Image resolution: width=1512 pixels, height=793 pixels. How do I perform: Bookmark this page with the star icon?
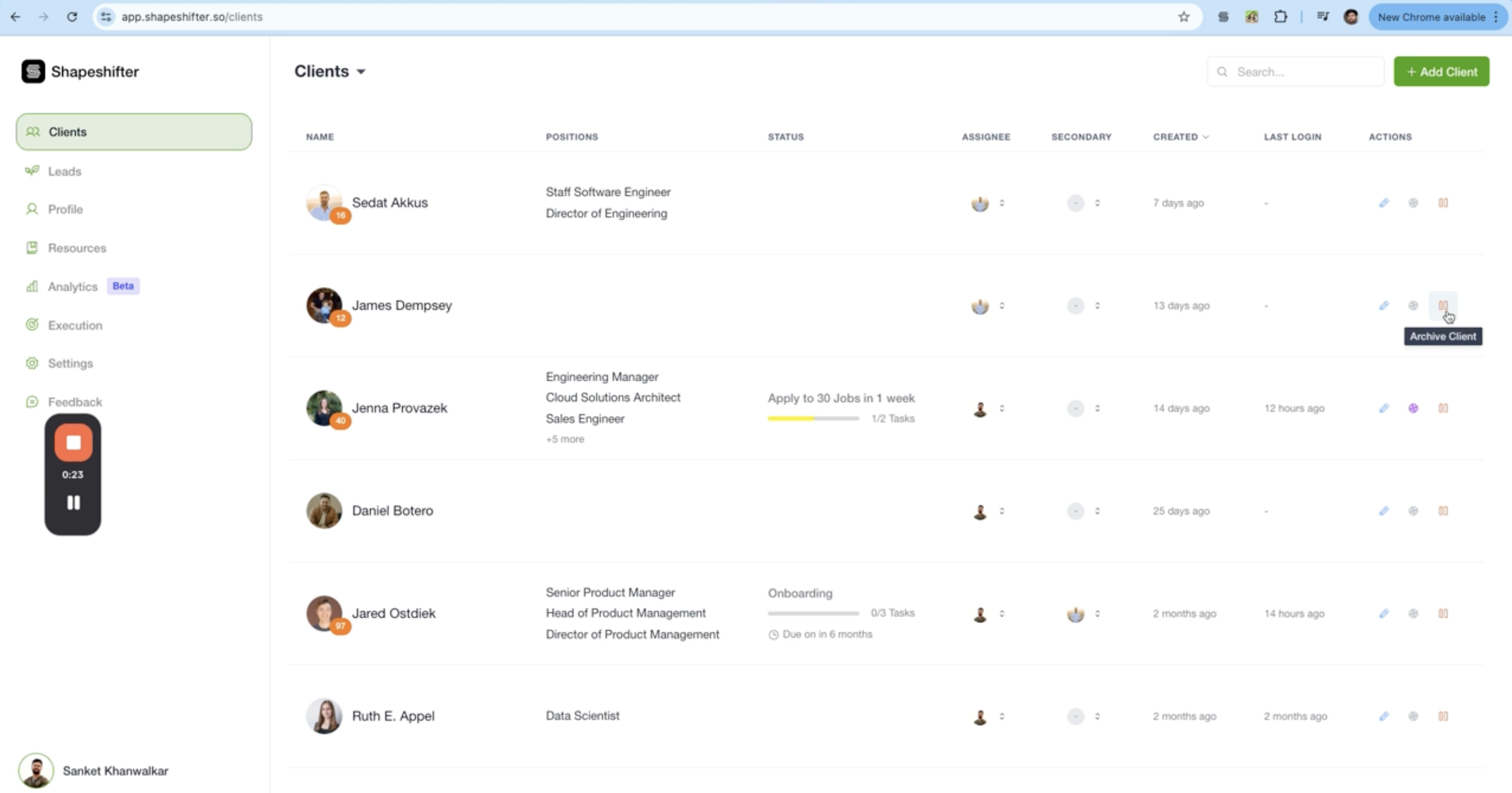coord(1183,17)
